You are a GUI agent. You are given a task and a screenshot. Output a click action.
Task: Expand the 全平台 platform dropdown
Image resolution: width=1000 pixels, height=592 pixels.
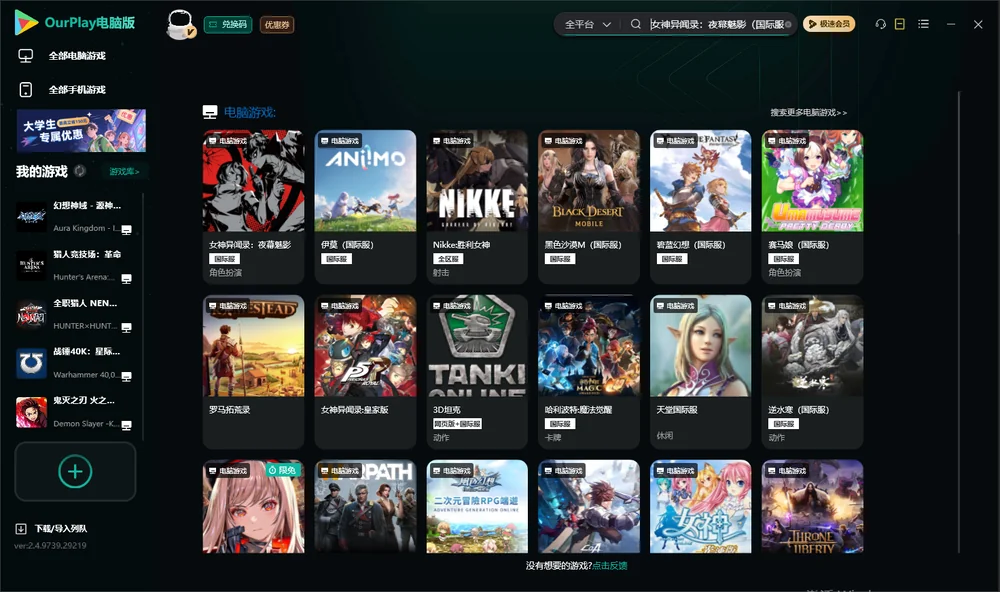587,24
